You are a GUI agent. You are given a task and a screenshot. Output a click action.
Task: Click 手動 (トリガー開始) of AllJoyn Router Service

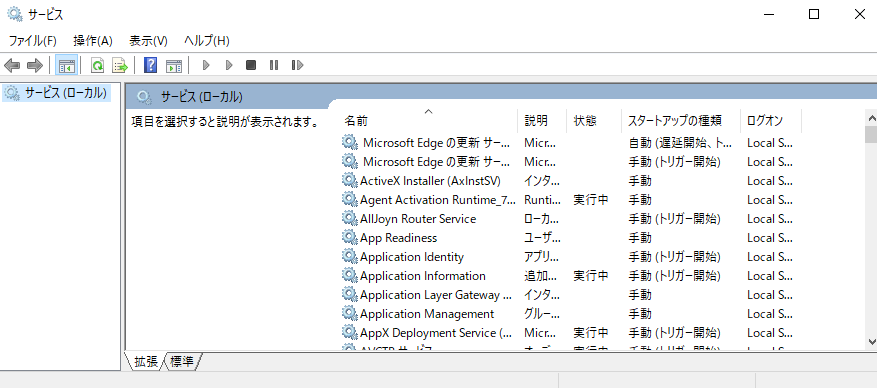coord(674,219)
